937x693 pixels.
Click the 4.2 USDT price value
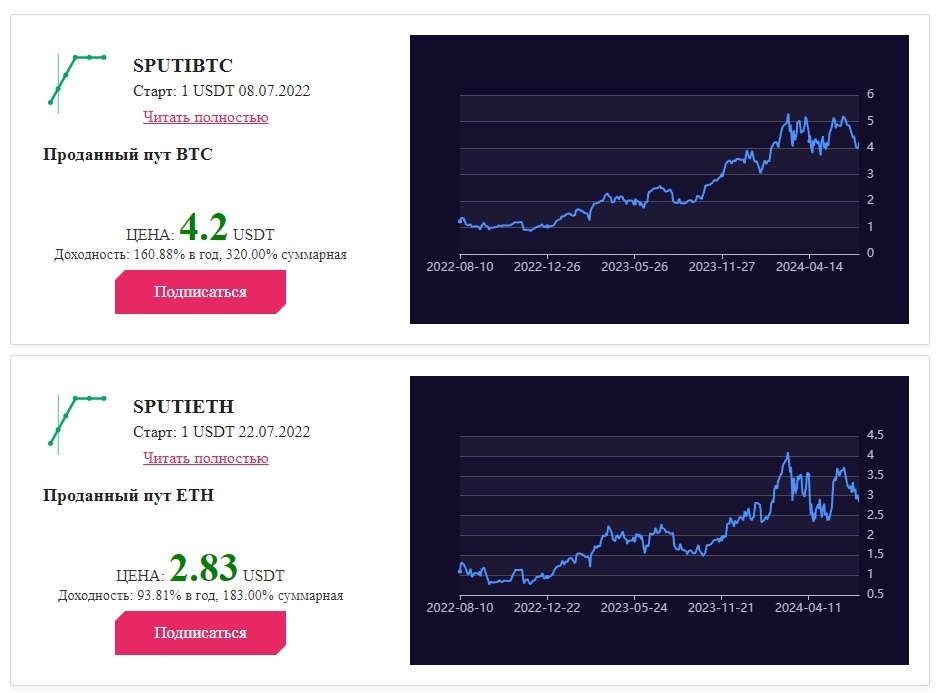[203, 227]
